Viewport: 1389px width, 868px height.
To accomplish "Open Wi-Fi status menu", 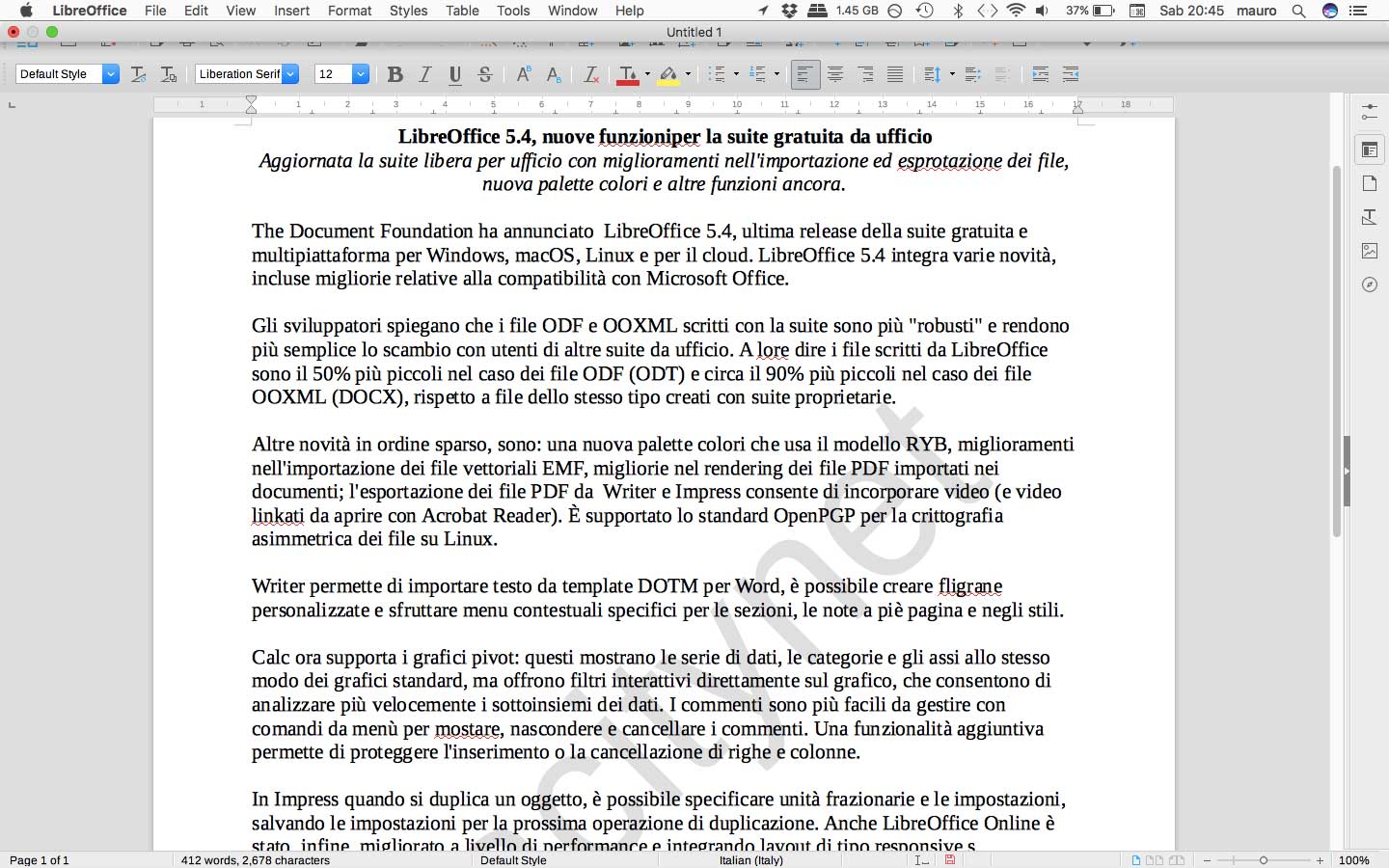I will coord(1016,11).
